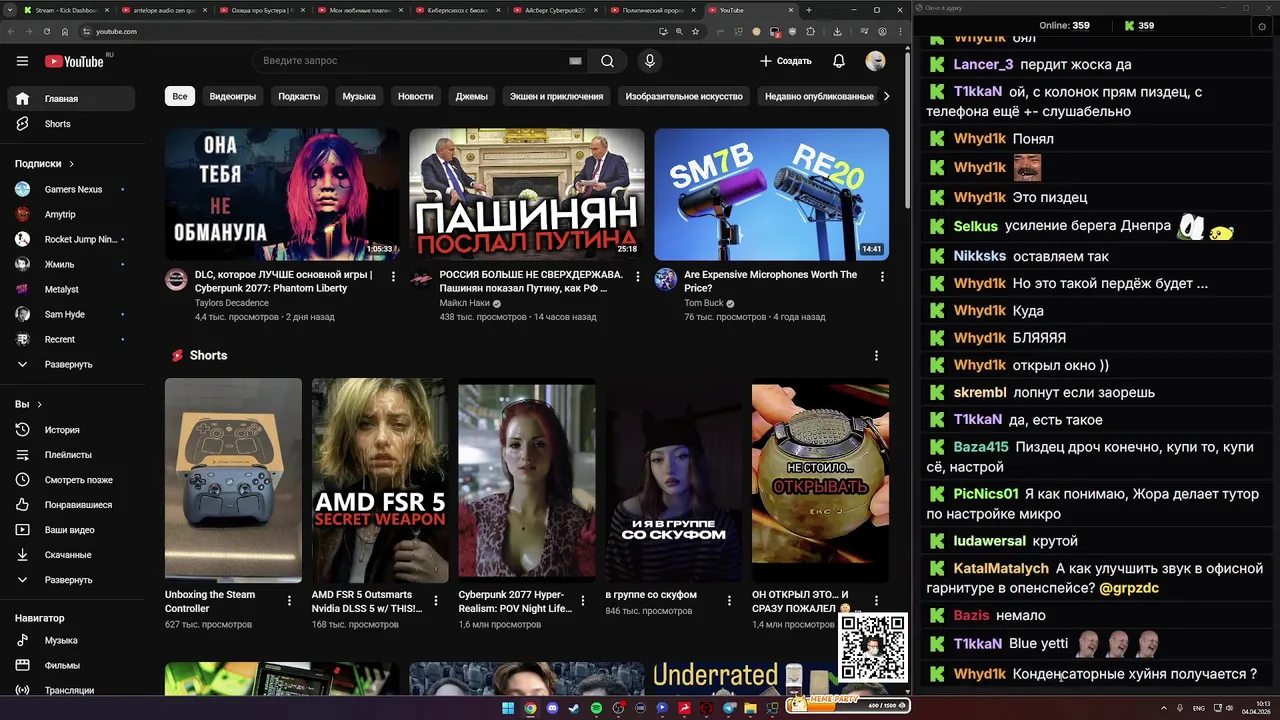Open YouTube notifications bell
This screenshot has width=1280, height=720.
tap(839, 61)
